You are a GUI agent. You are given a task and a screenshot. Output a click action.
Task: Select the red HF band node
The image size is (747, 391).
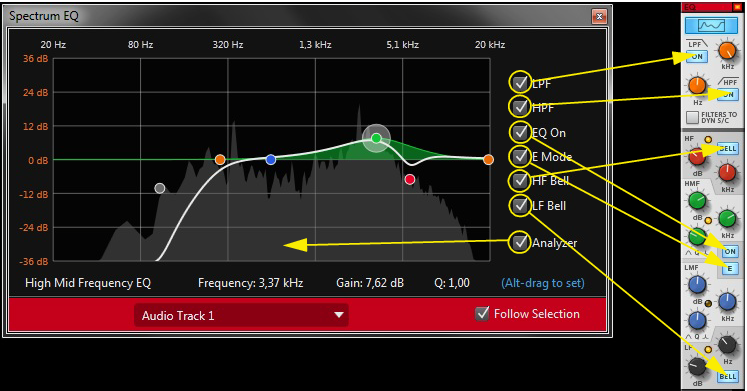pos(410,179)
